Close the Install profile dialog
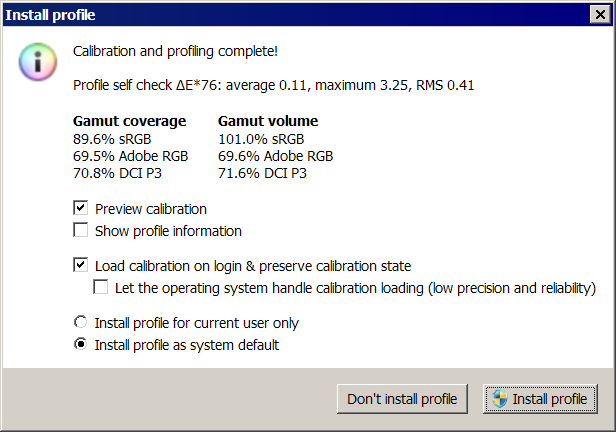The image size is (616, 432). point(598,15)
